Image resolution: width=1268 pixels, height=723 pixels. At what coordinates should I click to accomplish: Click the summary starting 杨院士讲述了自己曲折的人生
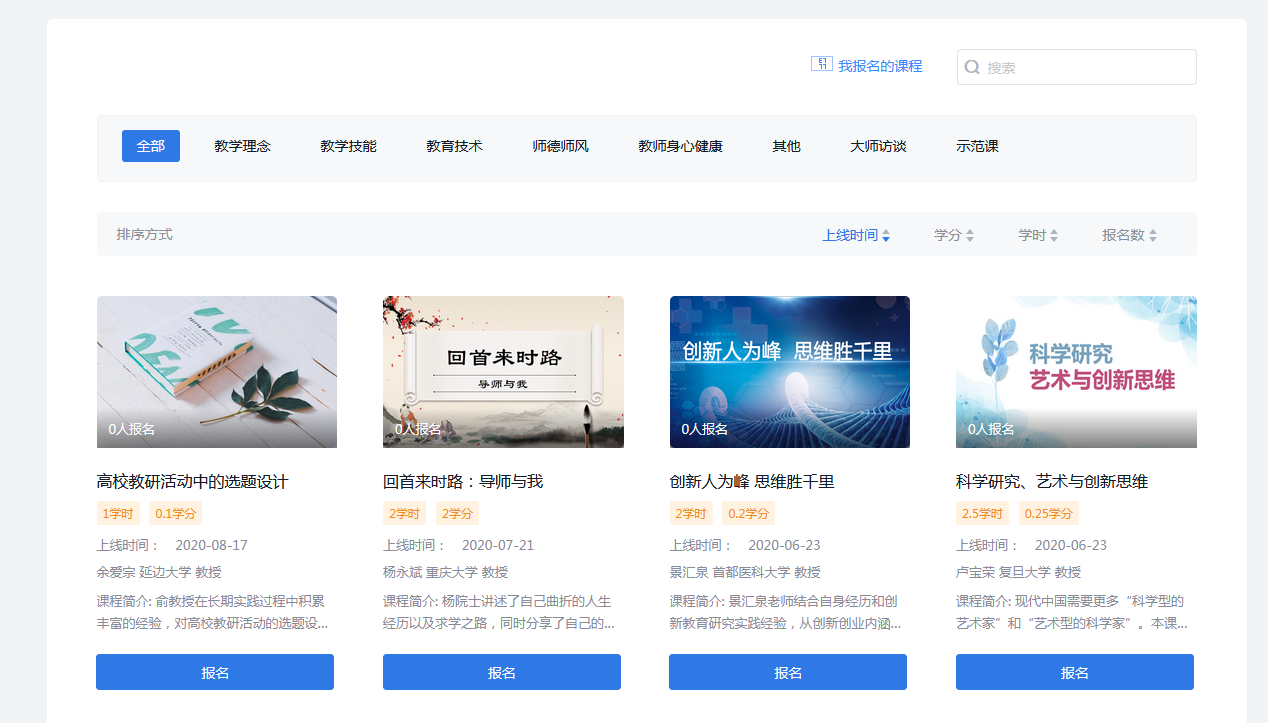(500, 612)
